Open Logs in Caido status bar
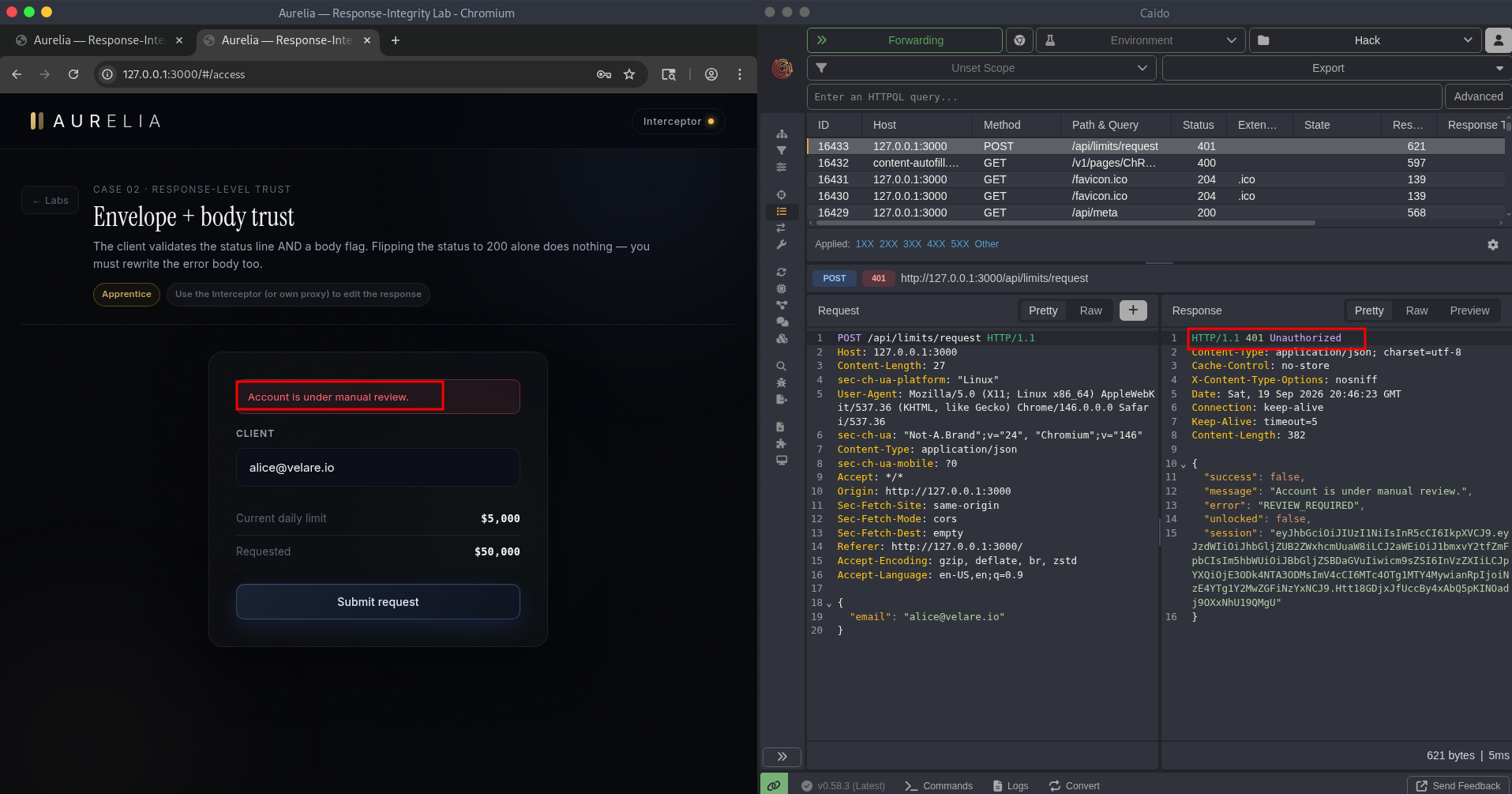1512x794 pixels. pyautogui.click(x=1011, y=785)
